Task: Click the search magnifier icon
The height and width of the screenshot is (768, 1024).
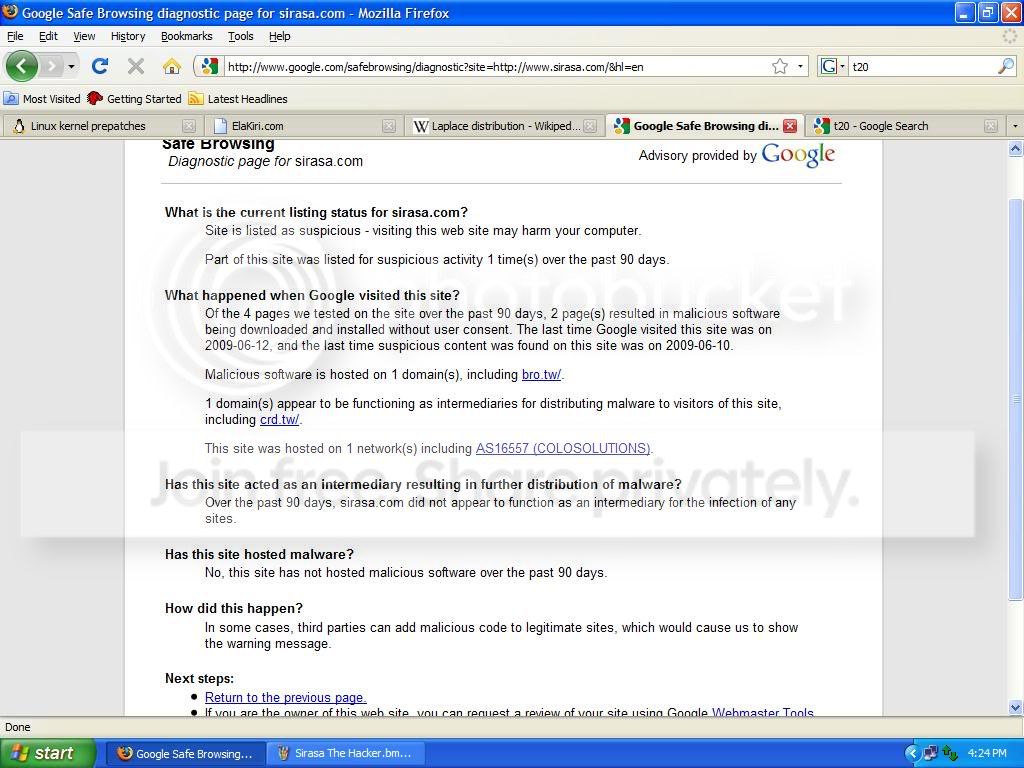Action: click(x=1006, y=66)
